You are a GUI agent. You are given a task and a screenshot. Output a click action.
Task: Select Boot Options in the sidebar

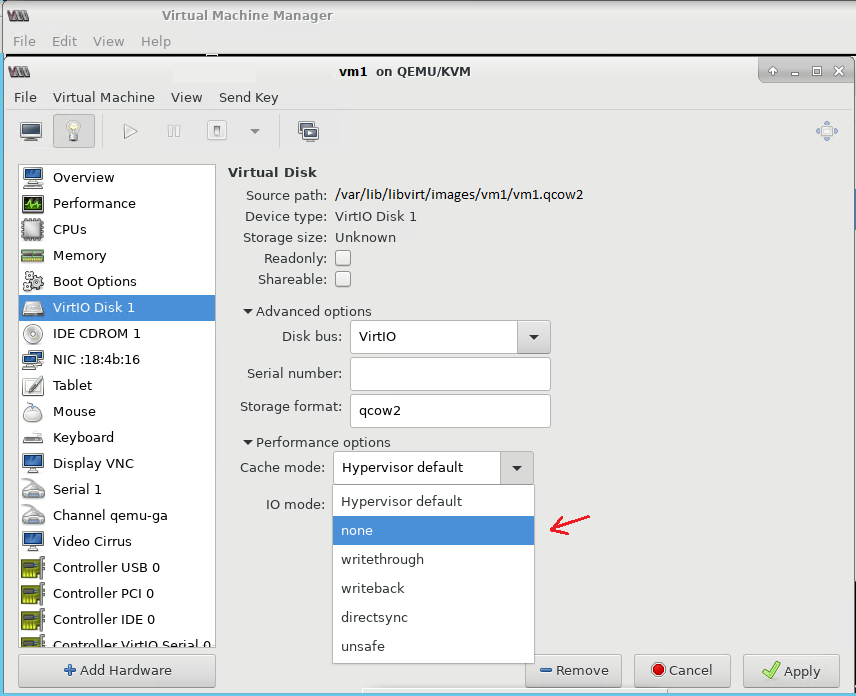90,281
